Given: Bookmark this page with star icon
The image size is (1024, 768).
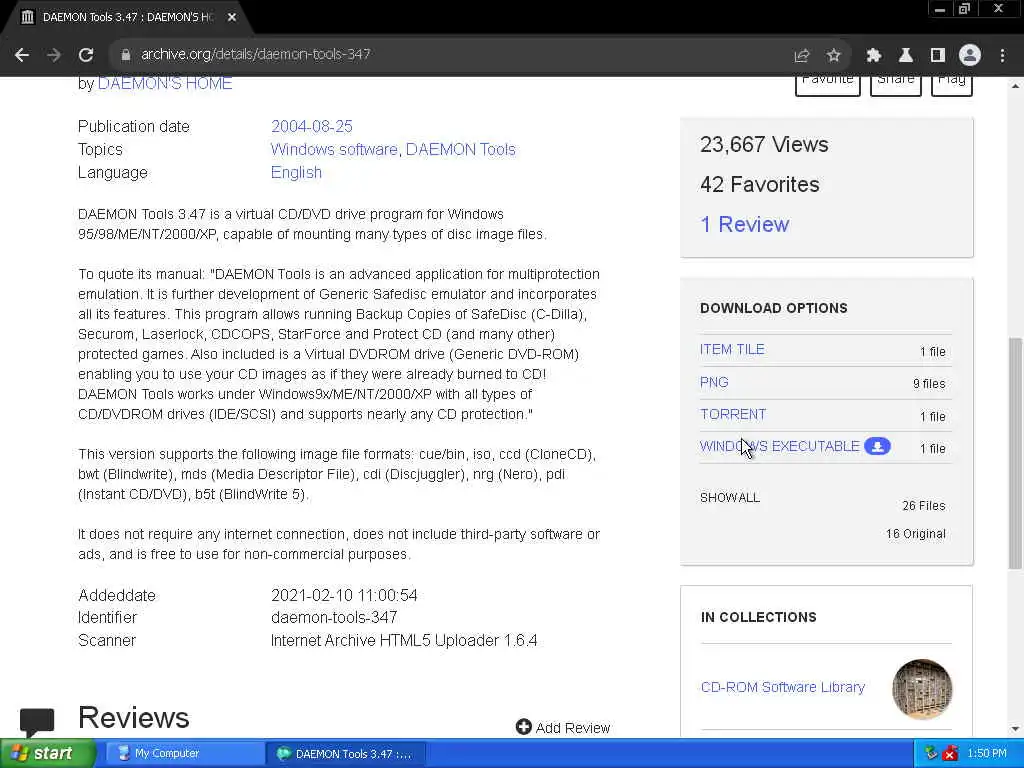Looking at the screenshot, I should click(x=833, y=55).
